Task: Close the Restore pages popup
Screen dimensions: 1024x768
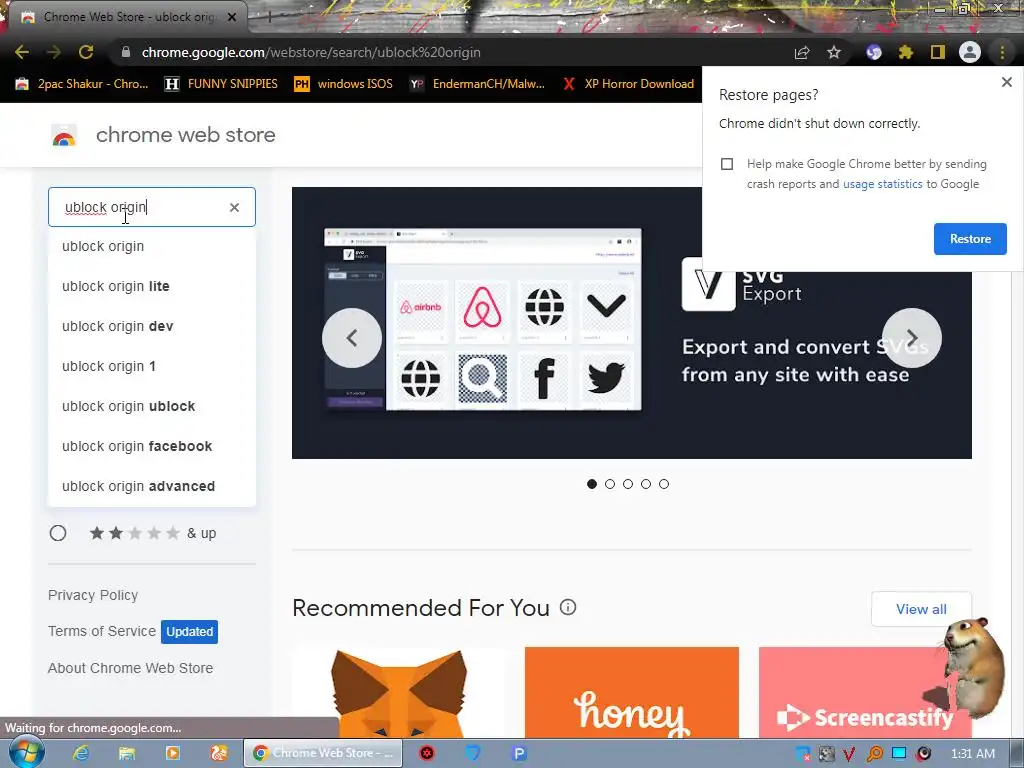Action: coord(1007,82)
